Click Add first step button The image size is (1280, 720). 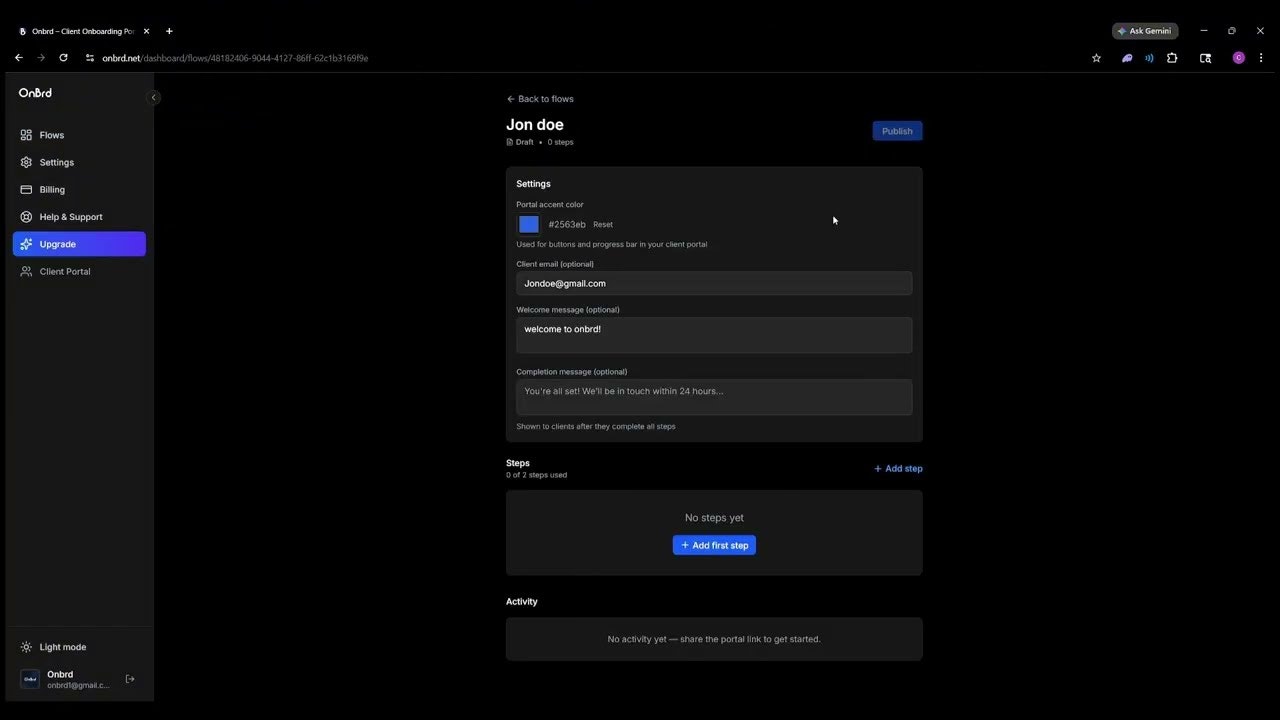(714, 545)
